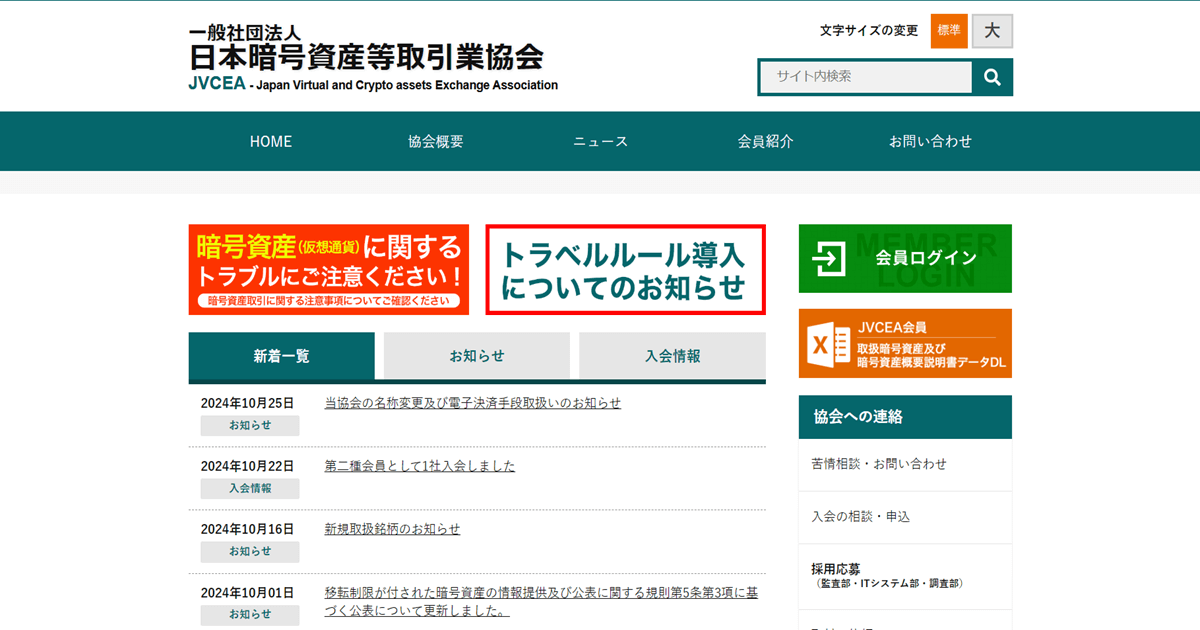Open JVCEA会員 data download banner
Viewport: 1200px width, 630px height.
905,343
